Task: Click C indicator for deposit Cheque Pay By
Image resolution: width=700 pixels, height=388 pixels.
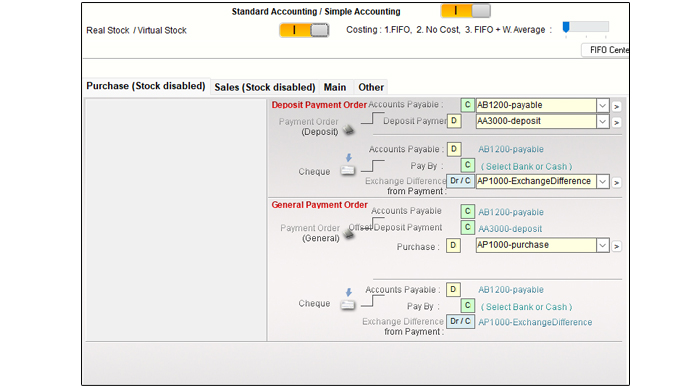Action: pos(467,165)
